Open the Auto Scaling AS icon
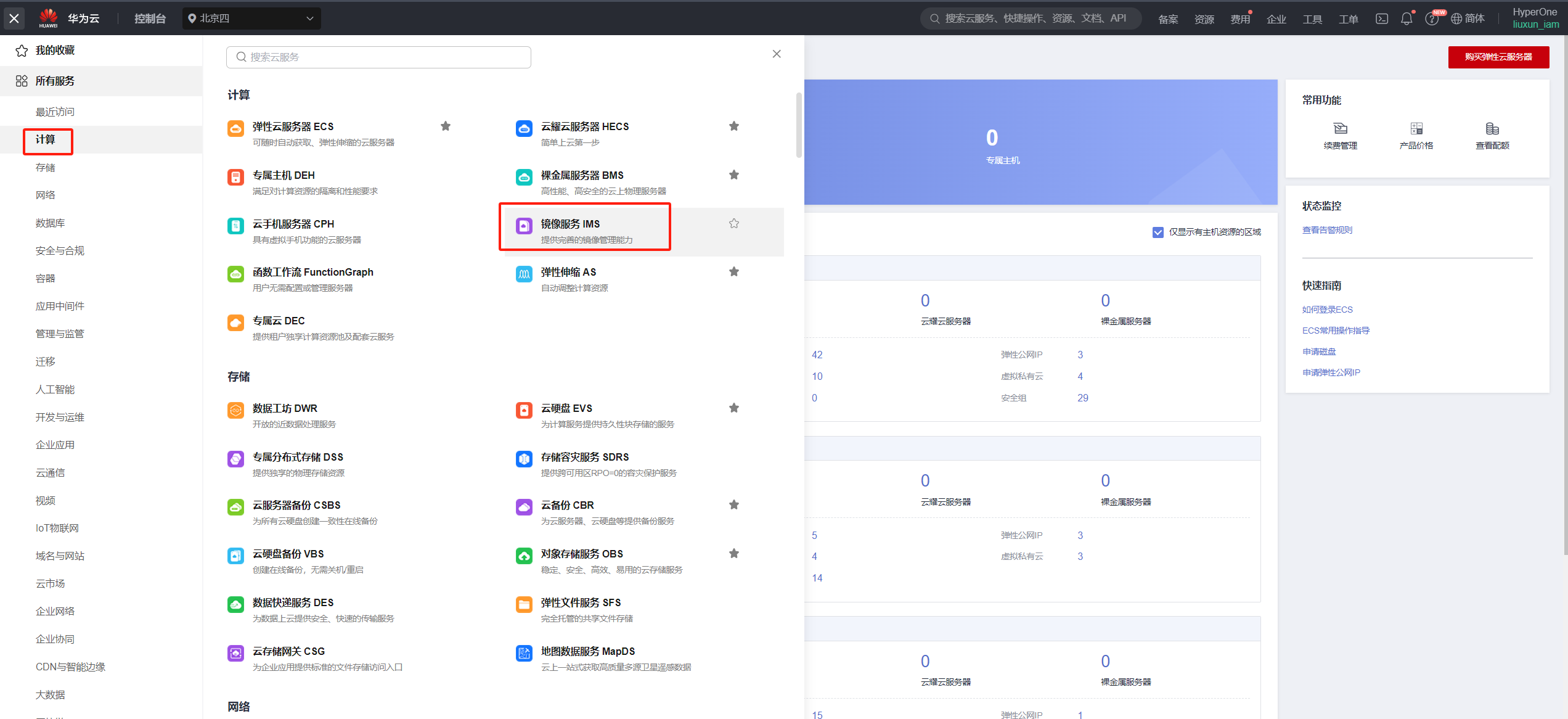 [x=524, y=274]
